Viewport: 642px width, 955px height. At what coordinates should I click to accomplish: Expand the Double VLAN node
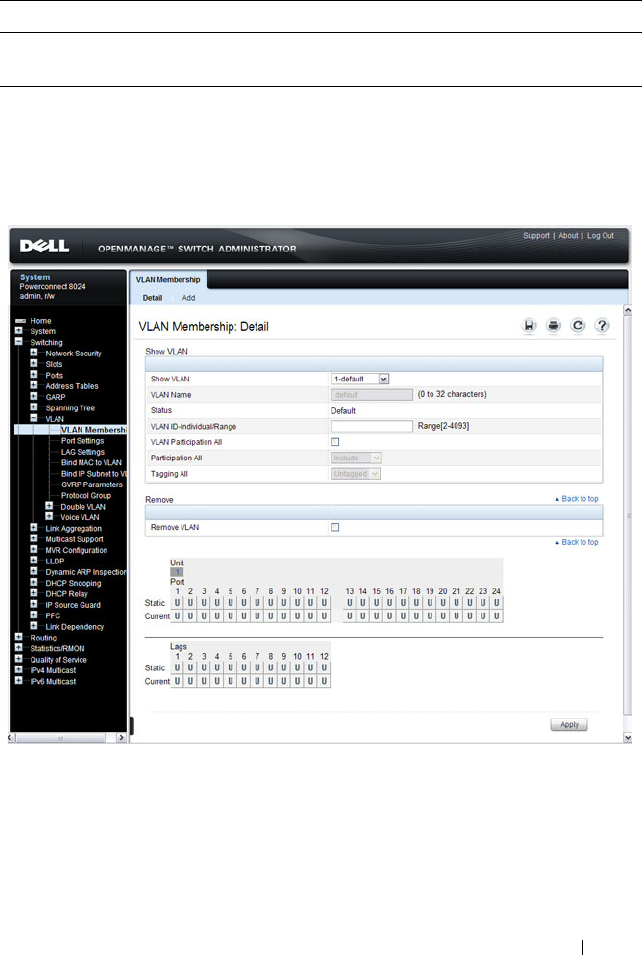click(x=49, y=506)
